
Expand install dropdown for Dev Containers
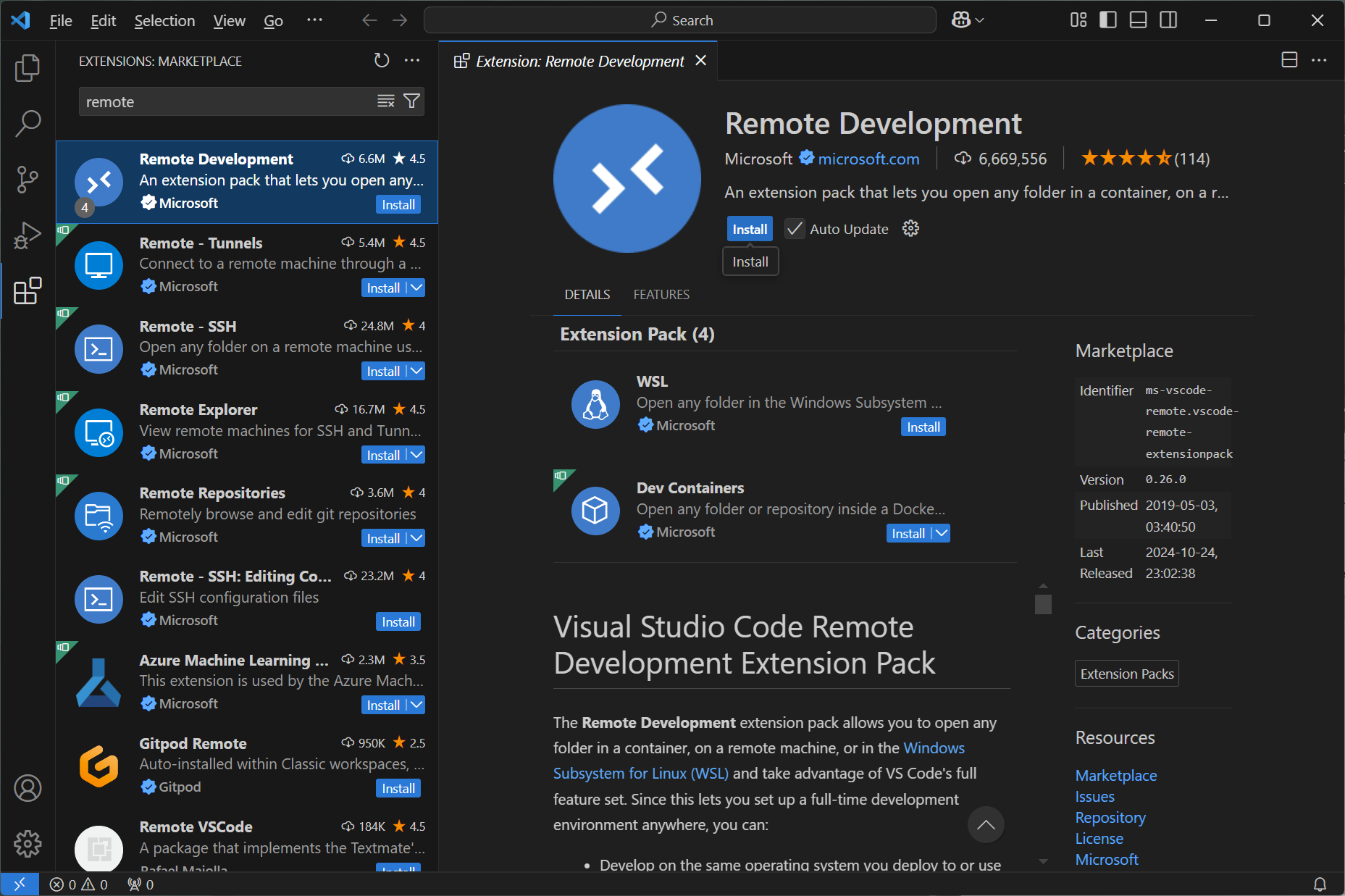click(x=940, y=533)
